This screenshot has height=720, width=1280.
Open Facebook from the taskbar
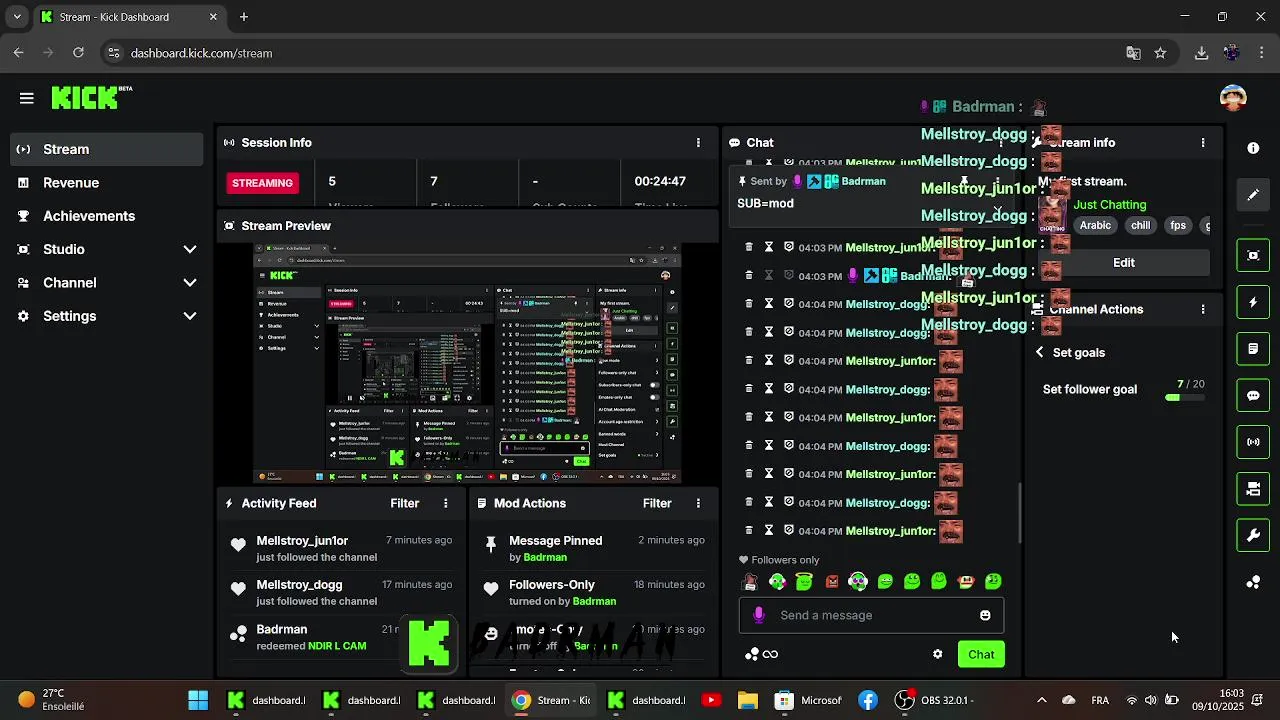[867, 700]
